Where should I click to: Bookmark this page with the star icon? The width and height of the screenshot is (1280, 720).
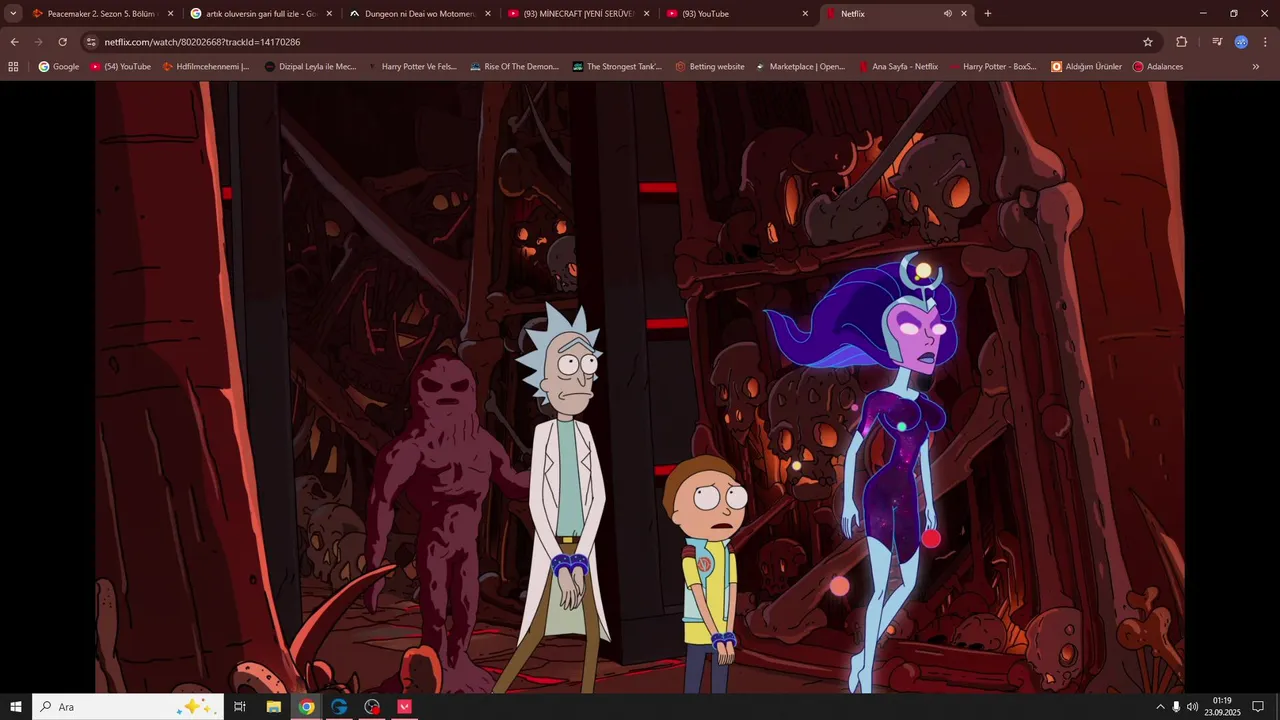(x=1148, y=42)
